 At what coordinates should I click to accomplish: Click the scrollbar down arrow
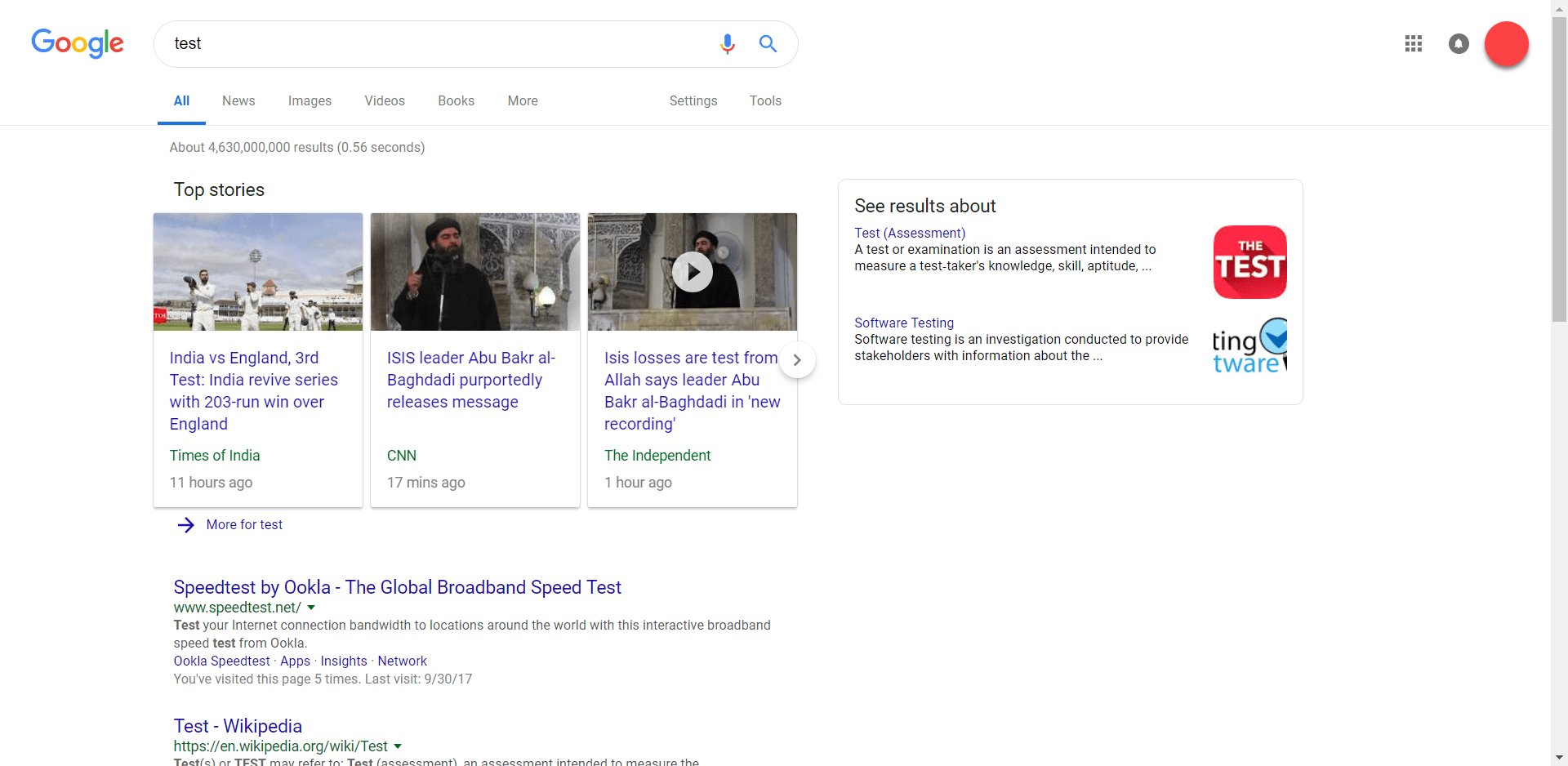coord(1560,758)
